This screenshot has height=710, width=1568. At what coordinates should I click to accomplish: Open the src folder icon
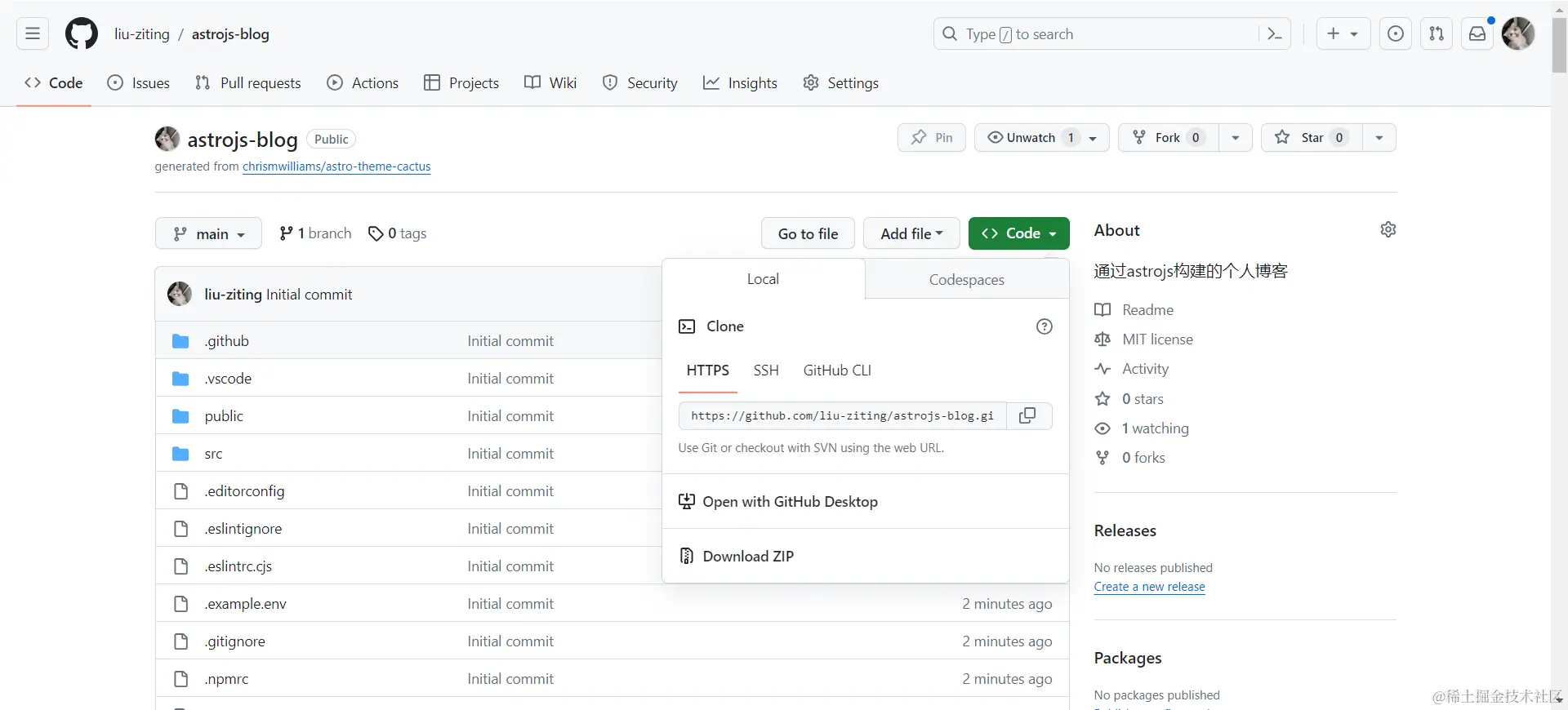180,454
